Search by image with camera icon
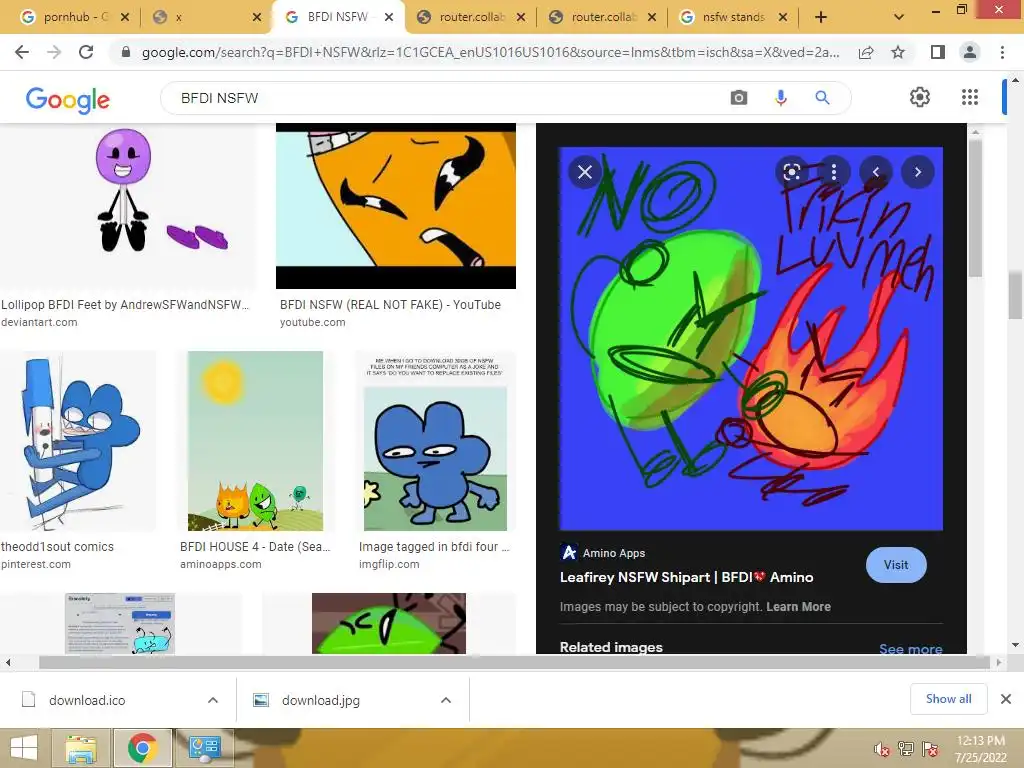Viewport: 1024px width, 768px height. pyautogui.click(x=739, y=98)
